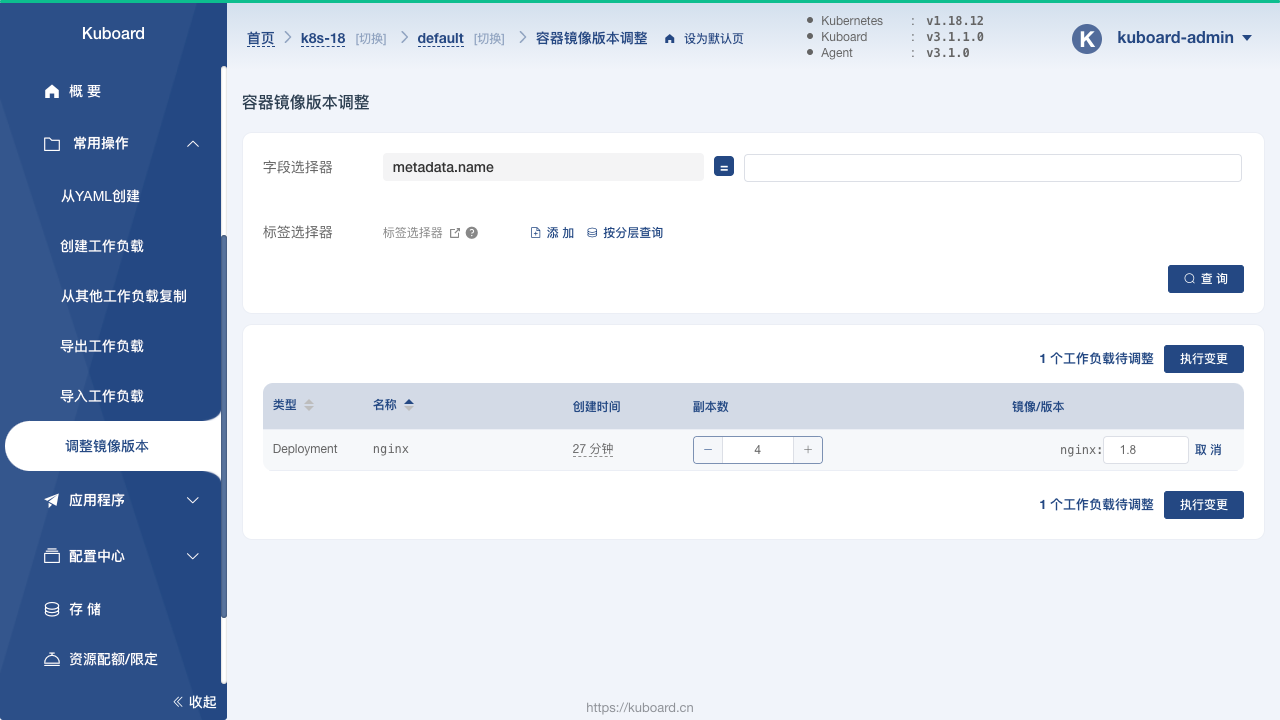Increase nginx replica count with plus
1280x720 pixels.
tap(808, 450)
